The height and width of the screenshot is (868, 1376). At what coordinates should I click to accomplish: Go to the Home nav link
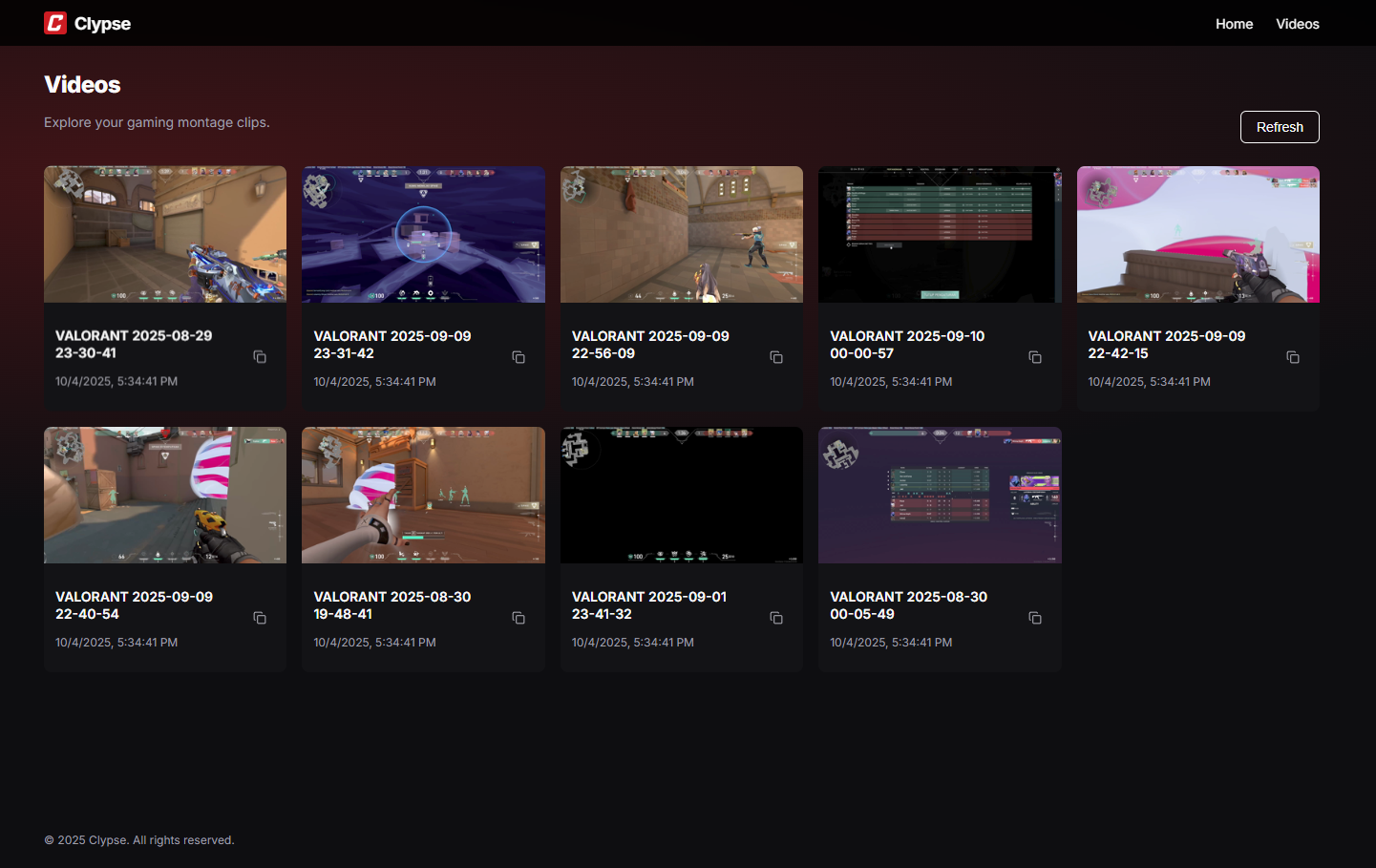tap(1234, 24)
